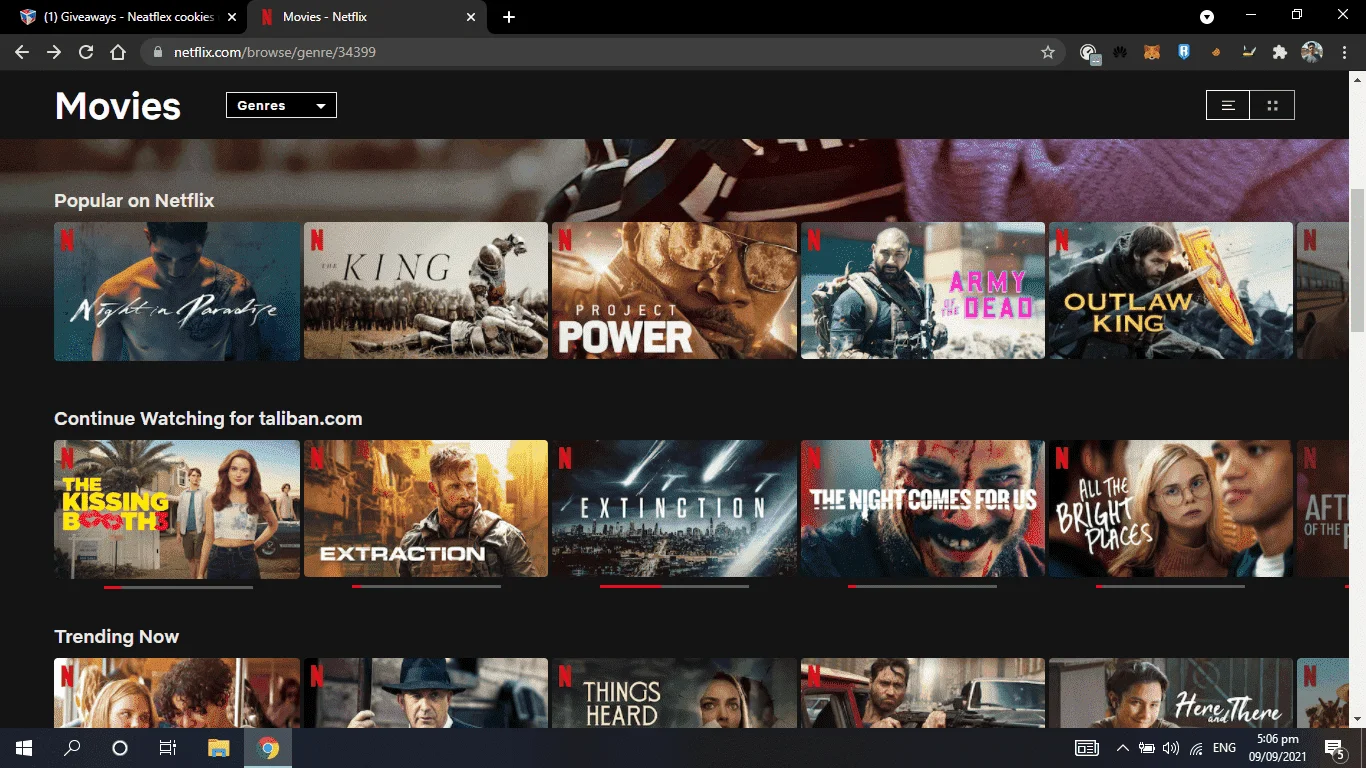Open The King movie thumbnail

tap(426, 291)
